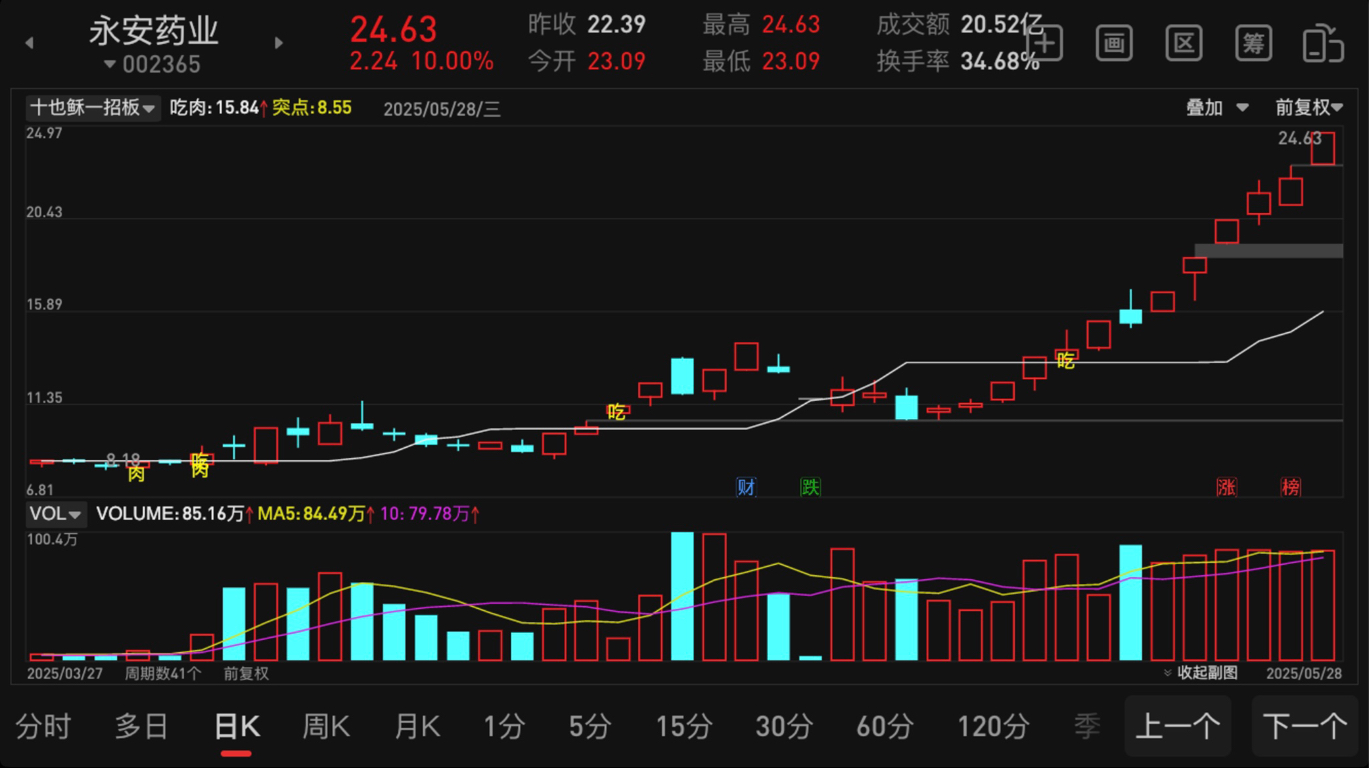This screenshot has height=768, width=1369.
Task: Click the green 跌 marker on chart
Action: [810, 487]
